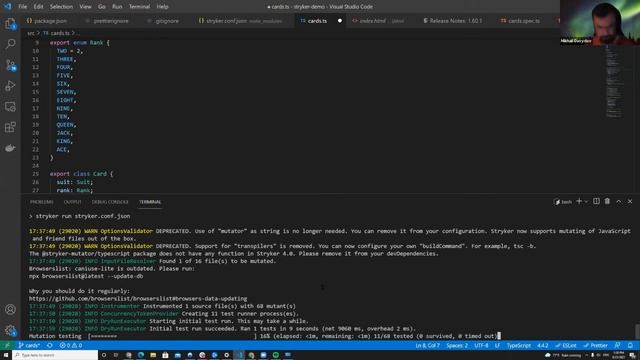640x360 pixels.
Task: Go to line via Ln 8, Col 7
Action: (427, 345)
